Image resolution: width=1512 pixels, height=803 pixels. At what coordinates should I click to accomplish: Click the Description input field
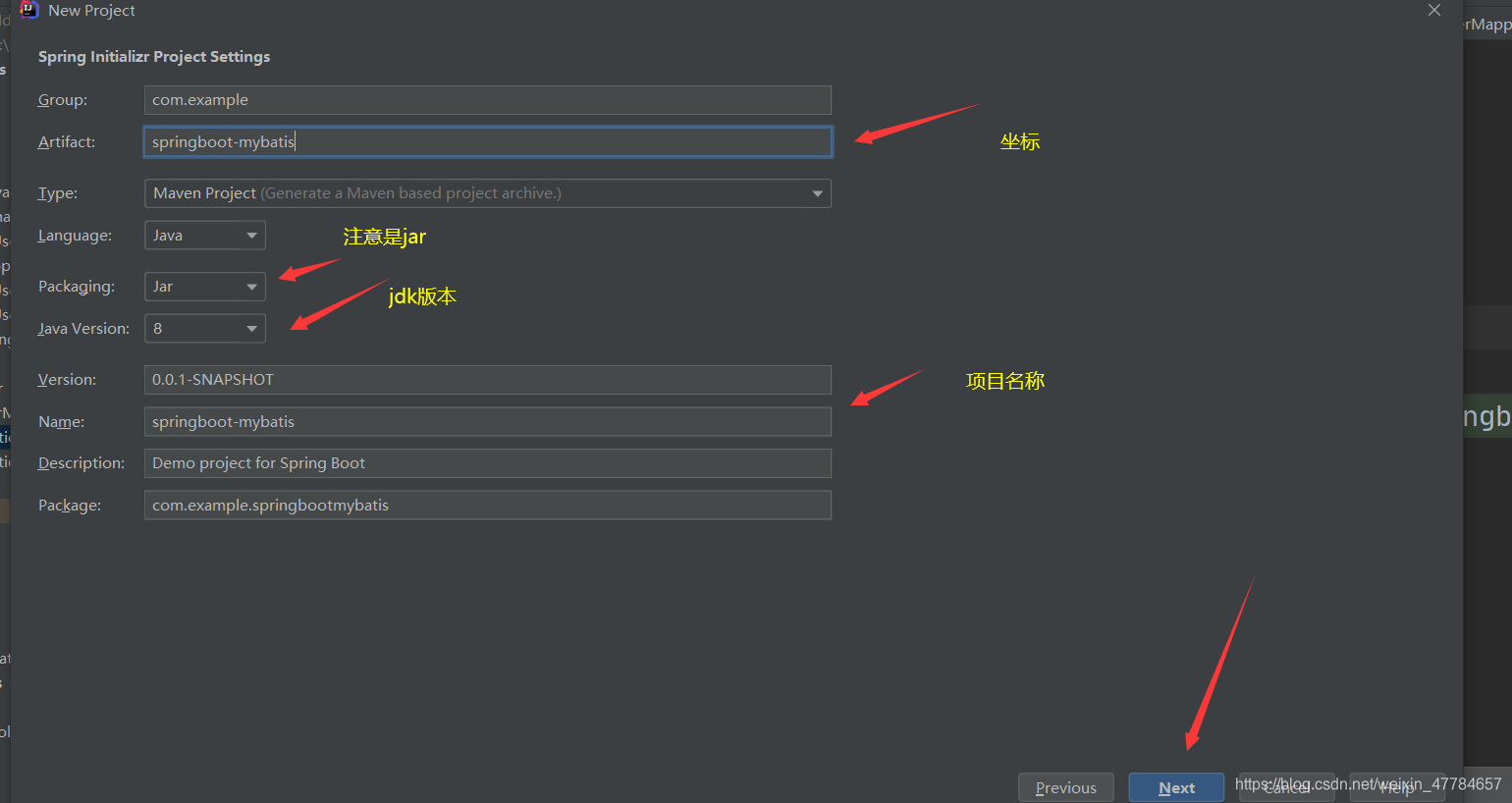488,463
